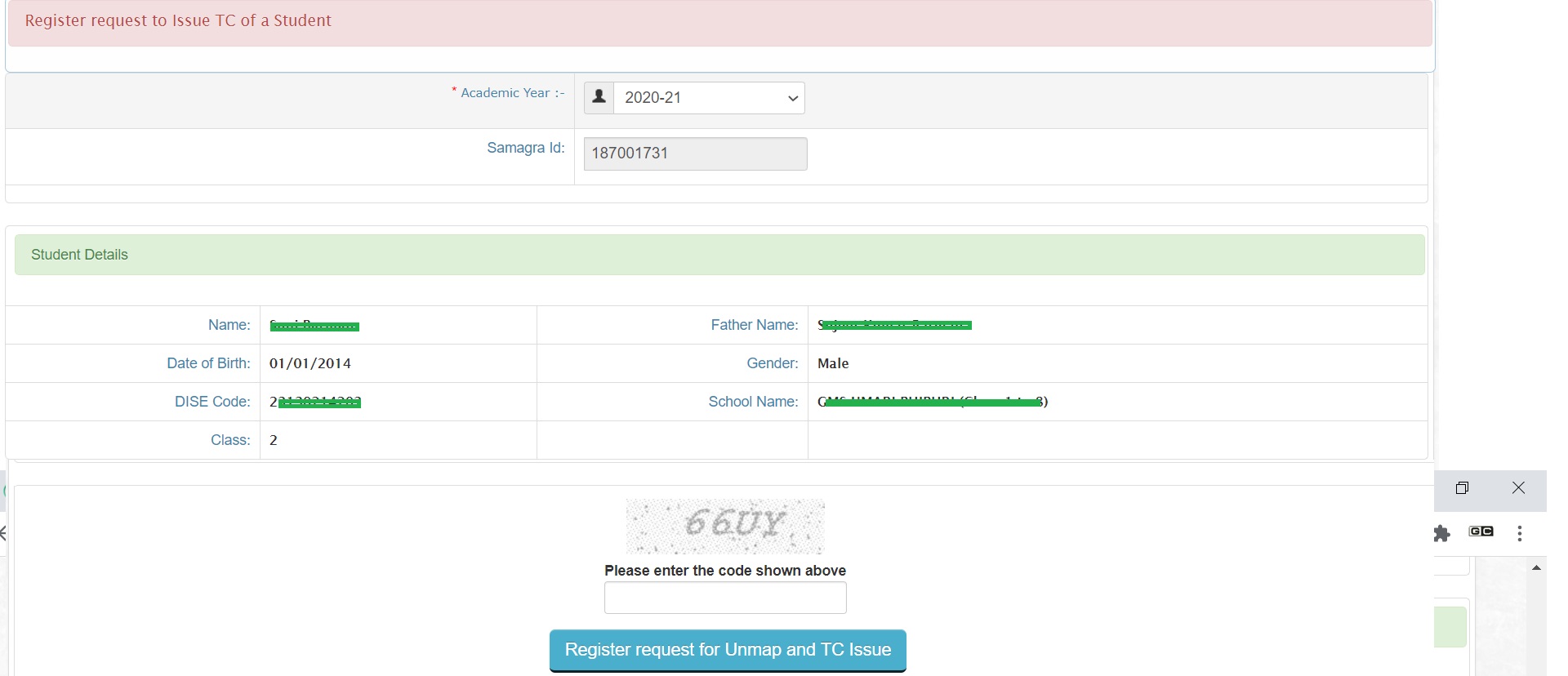Click the Date of Birth value 01/01/2014
The width and height of the screenshot is (1568, 676).
[310, 363]
